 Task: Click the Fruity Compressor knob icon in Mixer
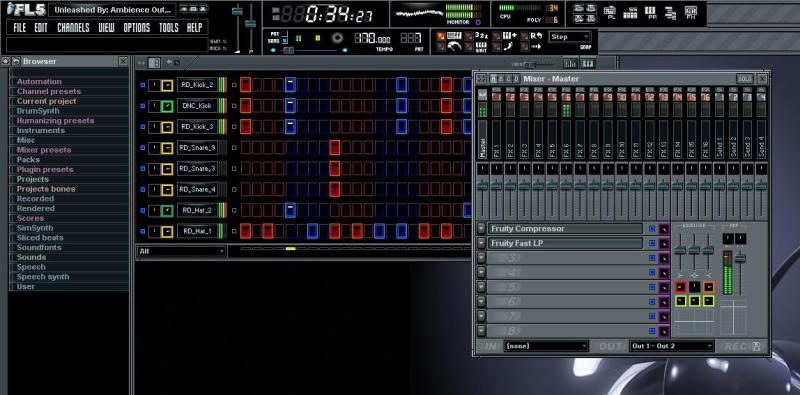click(663, 229)
